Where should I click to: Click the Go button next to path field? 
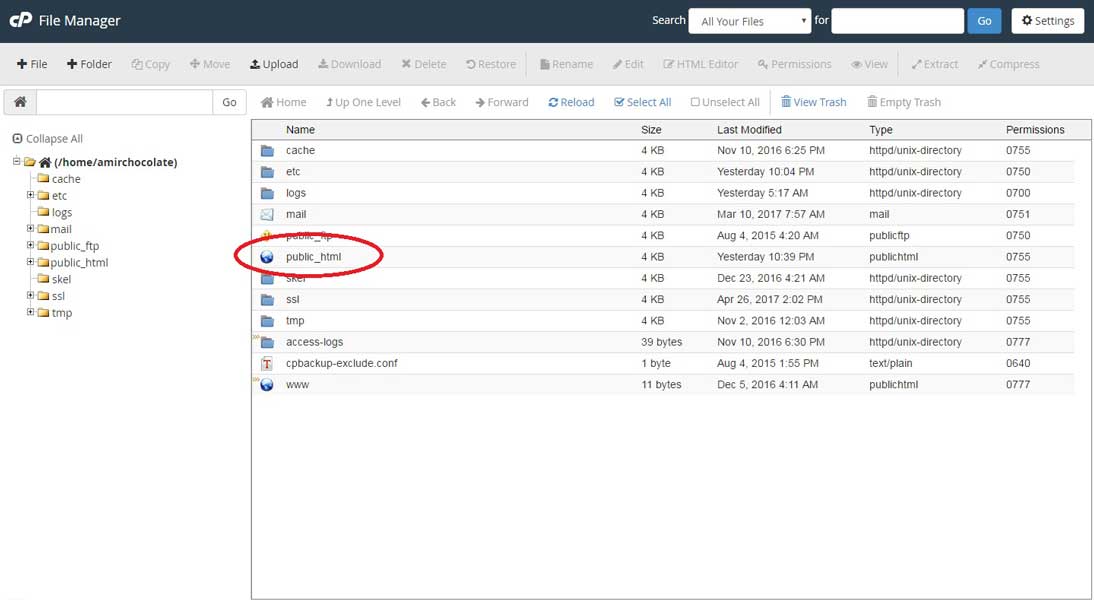(x=230, y=102)
